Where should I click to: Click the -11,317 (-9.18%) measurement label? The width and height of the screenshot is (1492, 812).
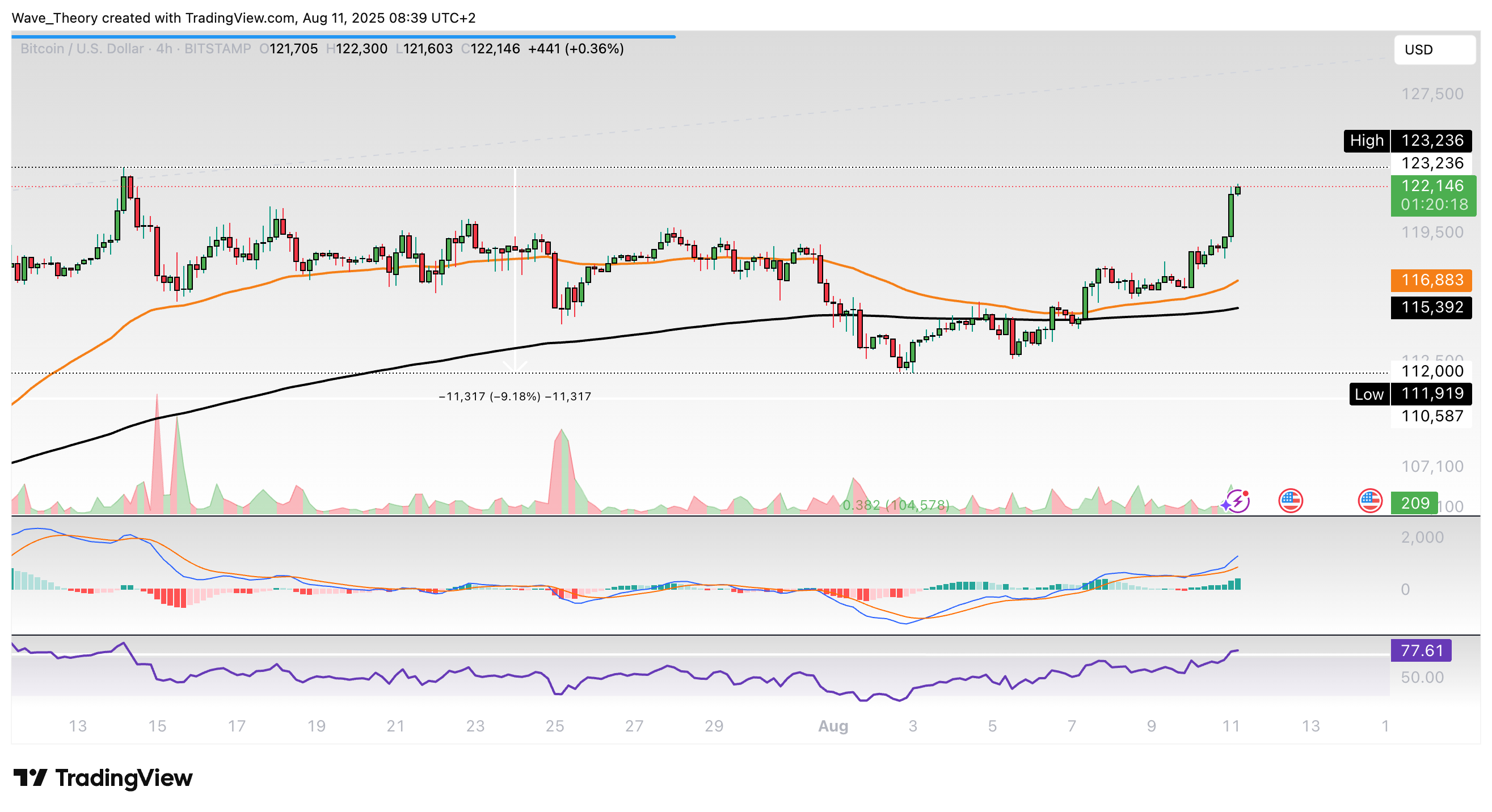point(515,396)
